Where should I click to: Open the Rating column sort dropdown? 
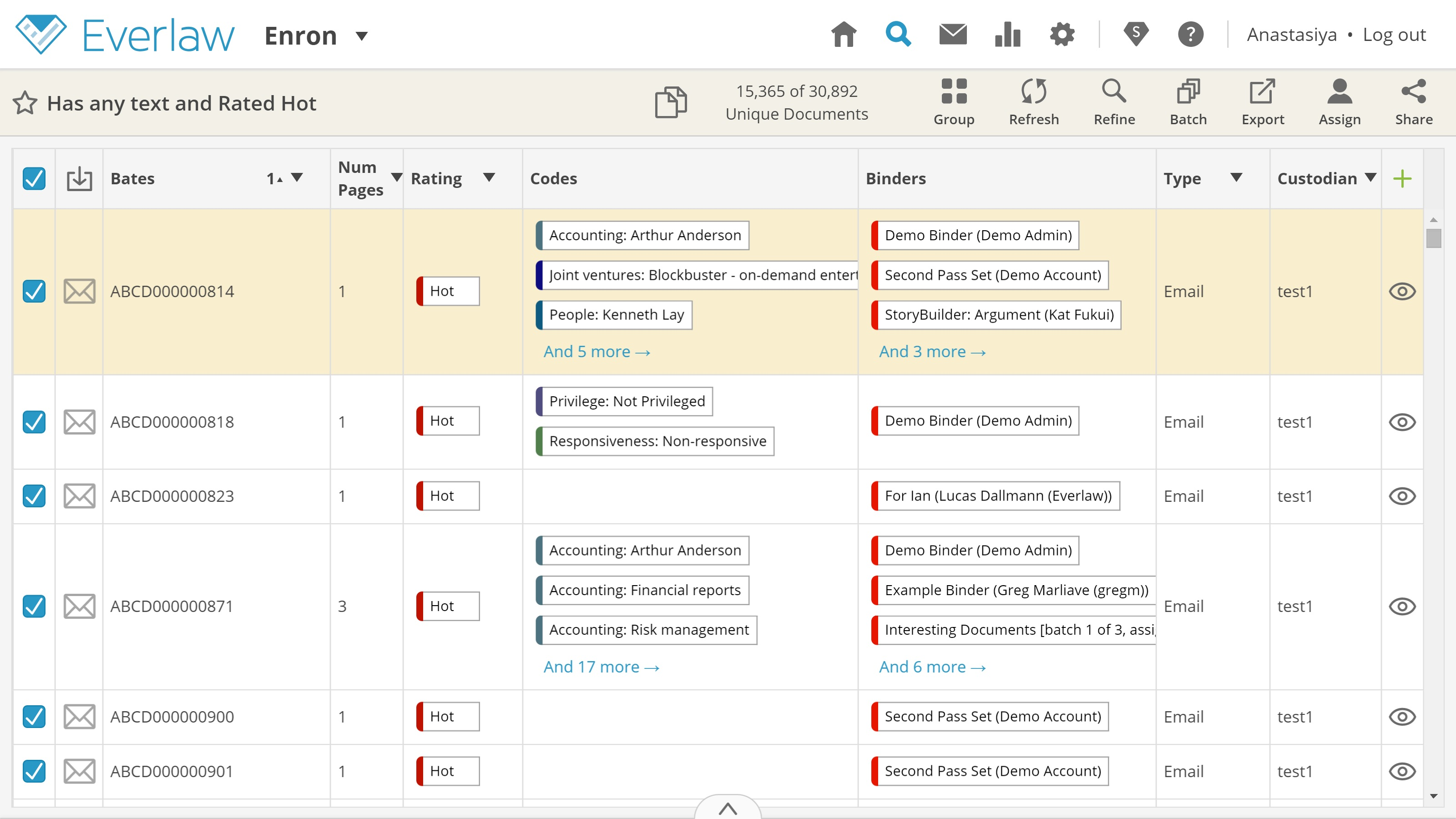pos(490,177)
